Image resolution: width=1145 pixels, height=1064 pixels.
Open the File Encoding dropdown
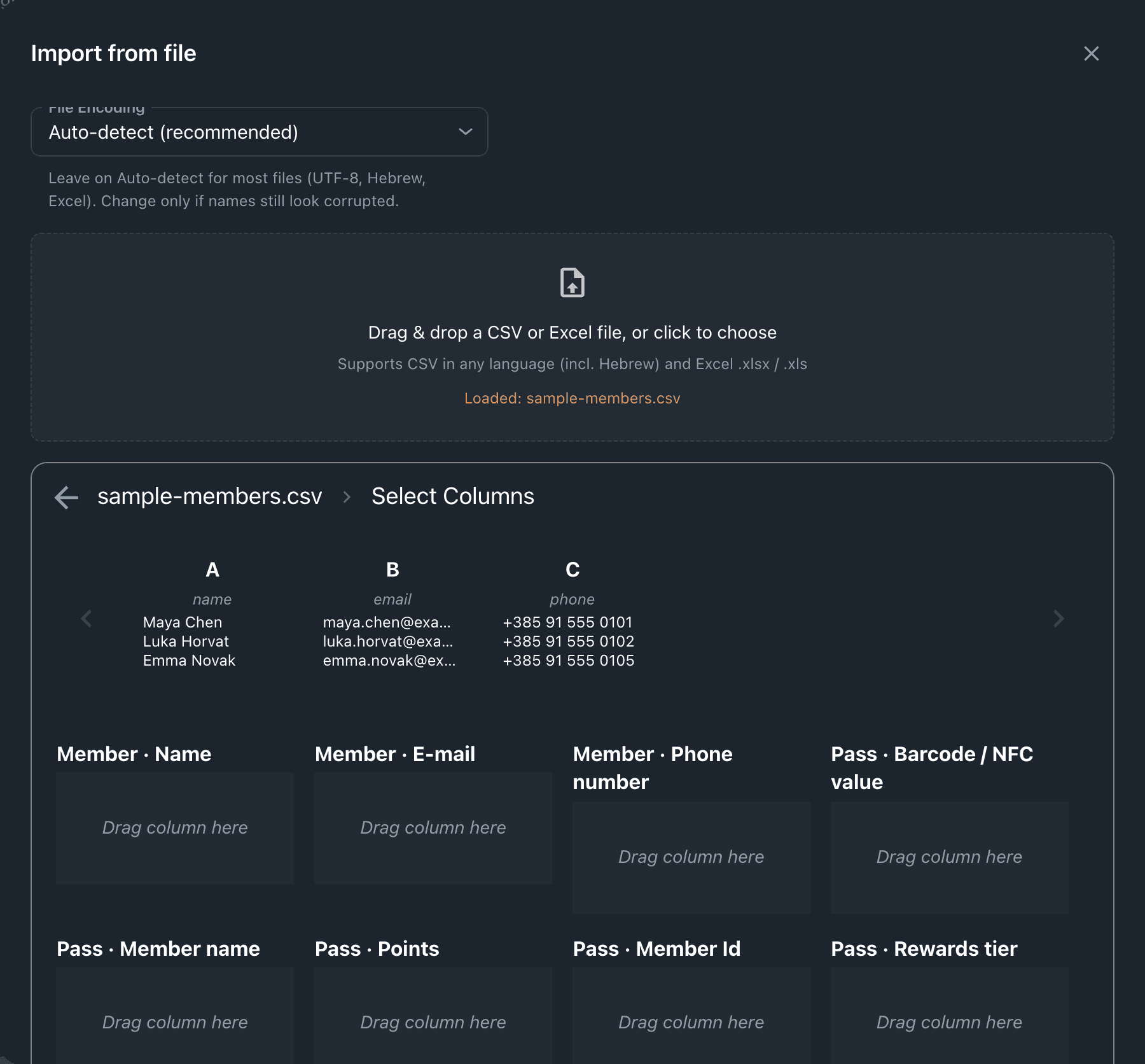coord(260,132)
